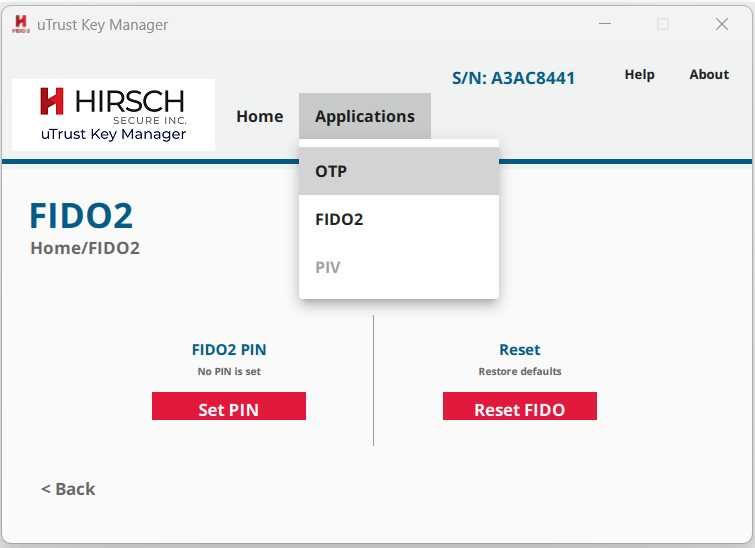The height and width of the screenshot is (548, 755).
Task: Click the disabled maximize window button
Action: pyautogui.click(x=663, y=24)
